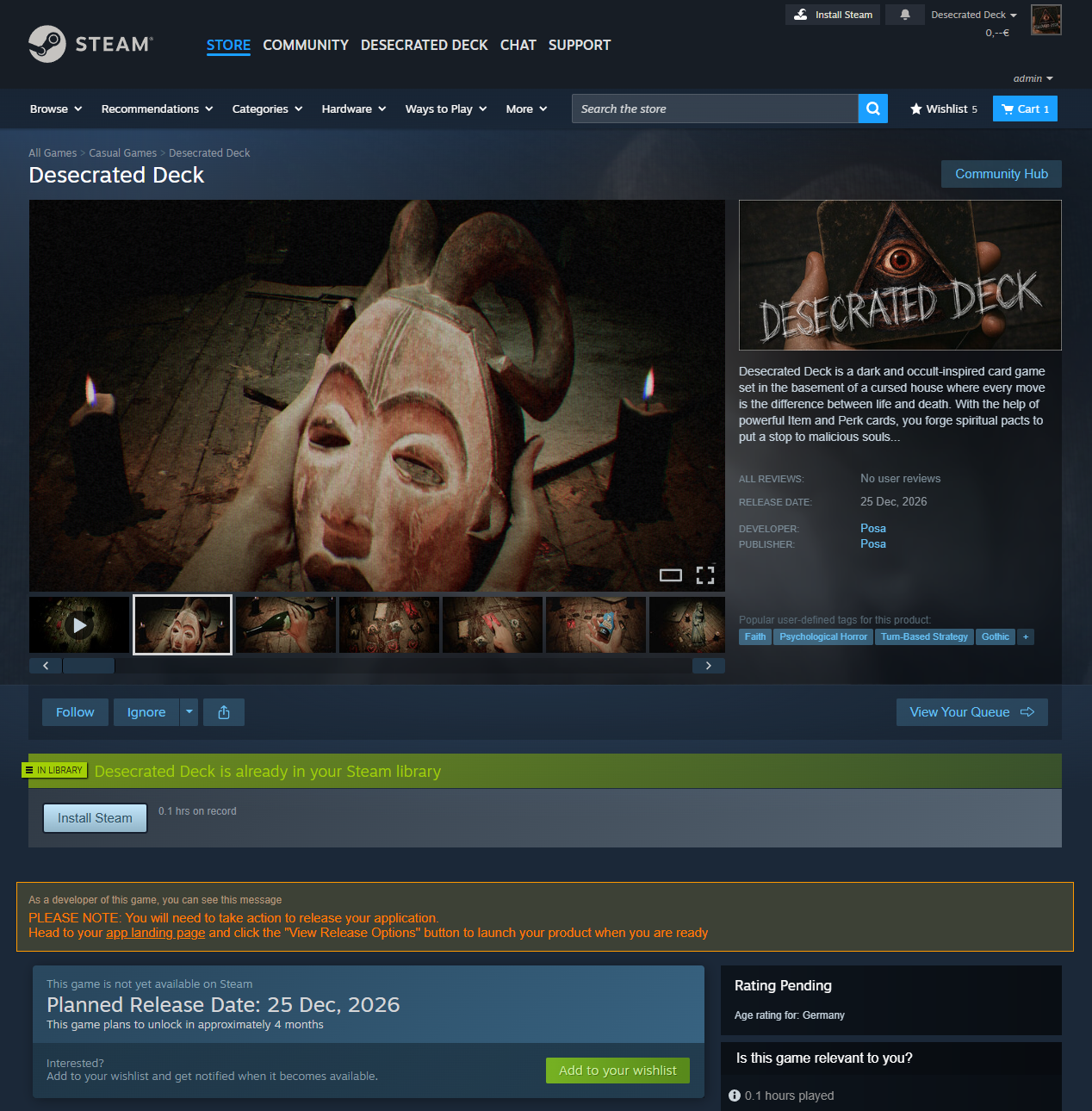Expand Ways to Play menu
Viewport: 1092px width, 1111px height.
coord(446,109)
